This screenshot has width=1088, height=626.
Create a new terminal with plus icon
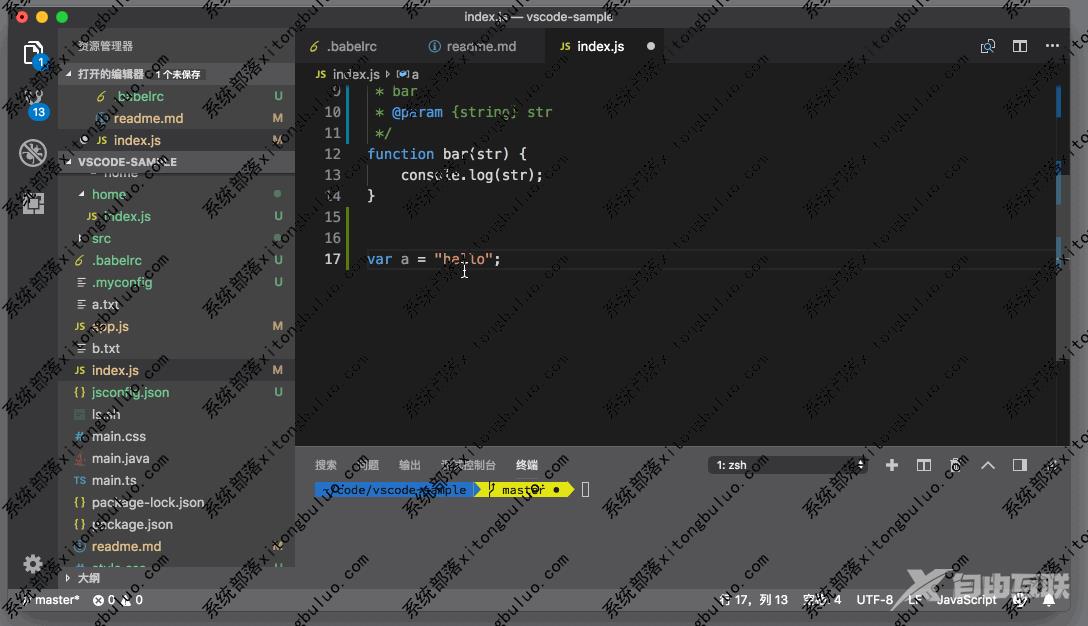(892, 465)
